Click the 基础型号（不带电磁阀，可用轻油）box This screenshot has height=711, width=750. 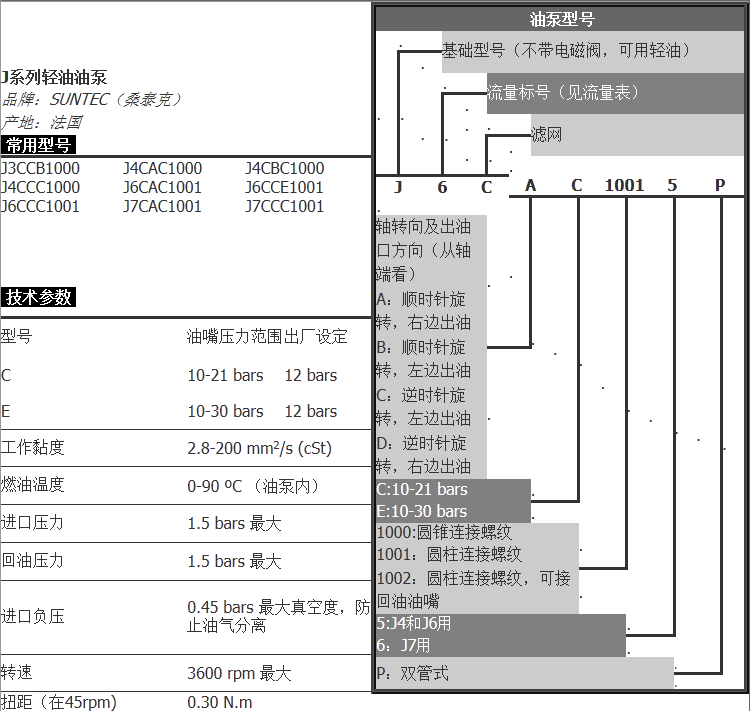(x=593, y=52)
